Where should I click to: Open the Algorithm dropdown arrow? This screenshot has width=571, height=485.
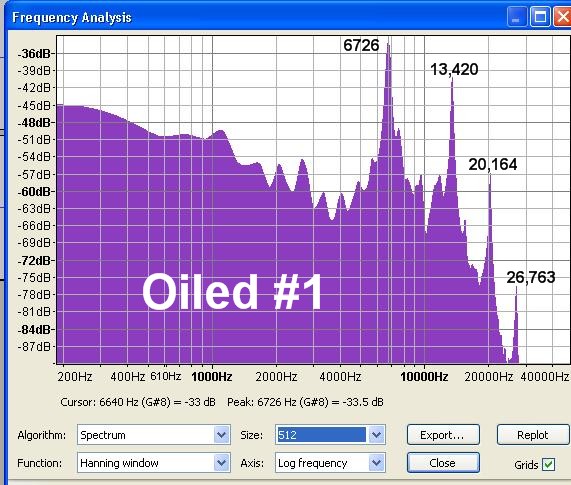[221, 434]
